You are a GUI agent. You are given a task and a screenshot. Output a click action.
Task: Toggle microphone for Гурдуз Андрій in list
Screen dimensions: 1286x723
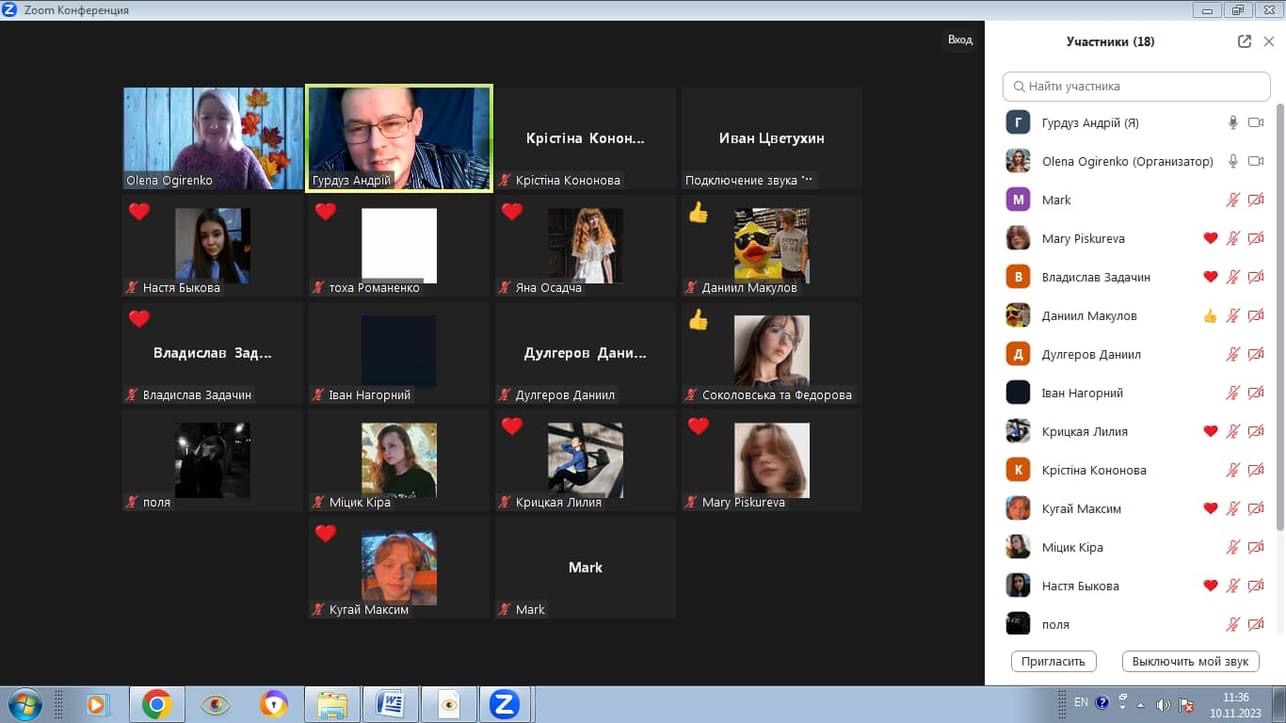(x=1233, y=123)
